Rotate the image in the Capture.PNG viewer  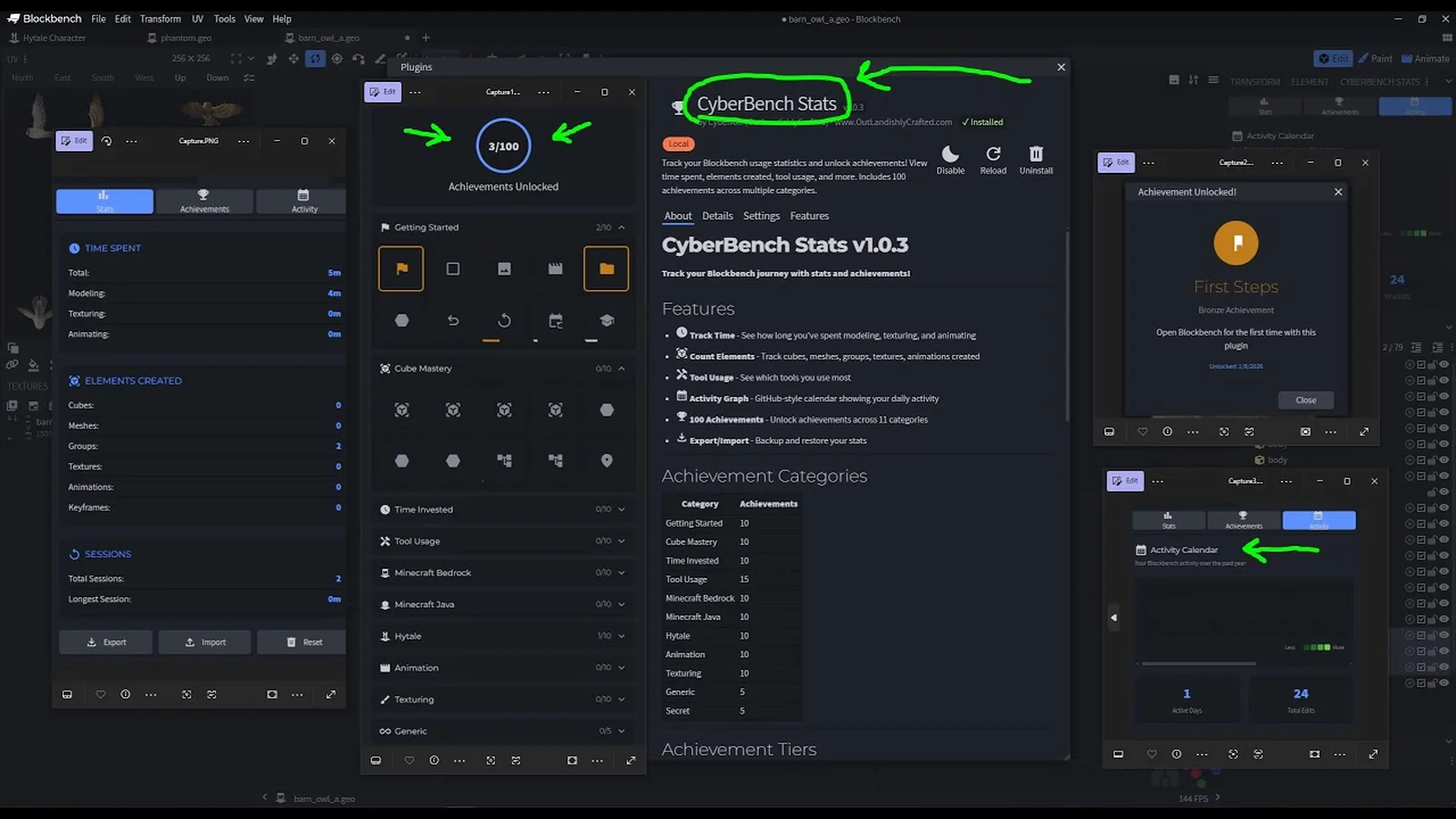click(106, 141)
